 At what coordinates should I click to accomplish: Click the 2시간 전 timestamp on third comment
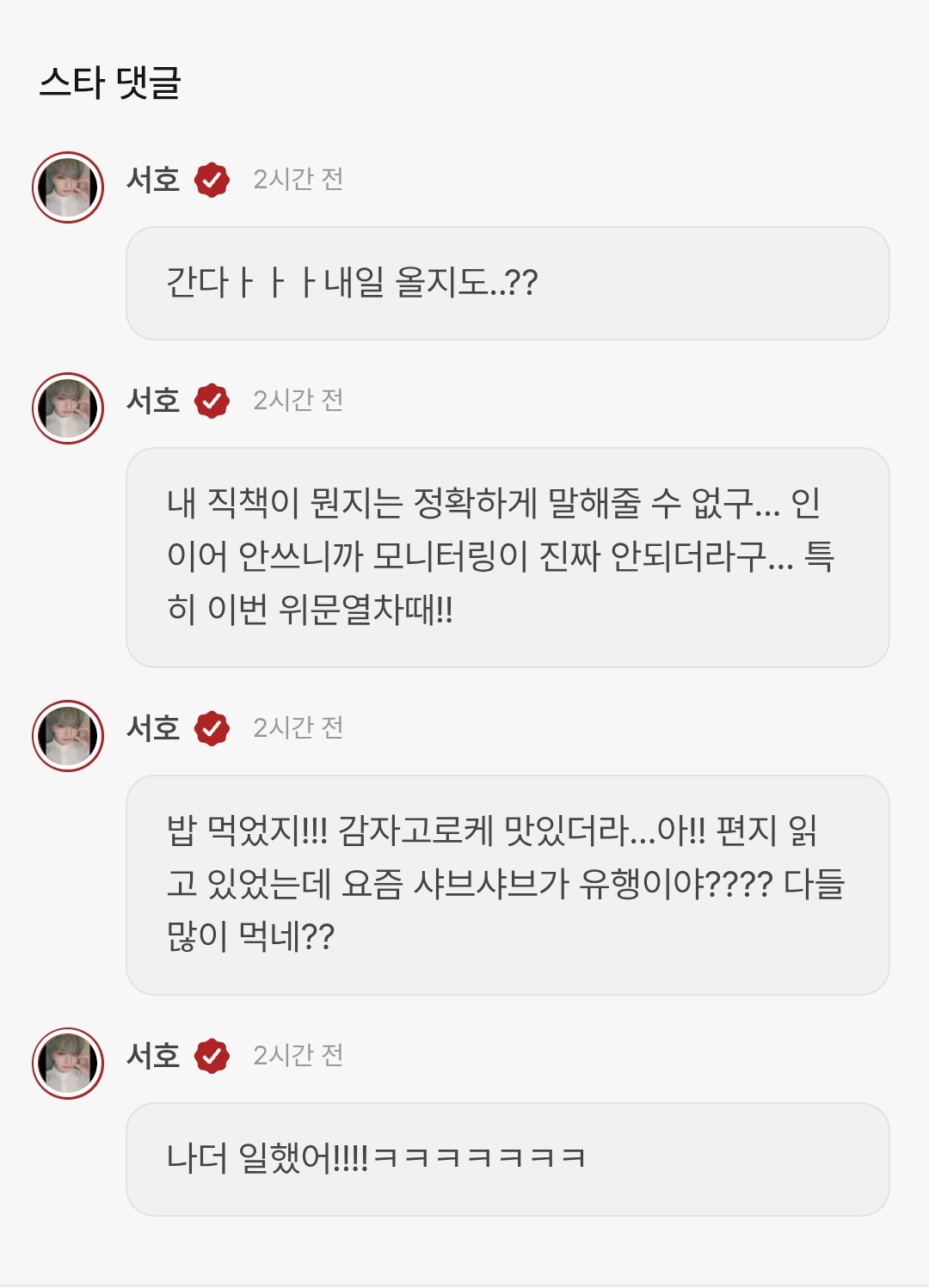coord(298,728)
